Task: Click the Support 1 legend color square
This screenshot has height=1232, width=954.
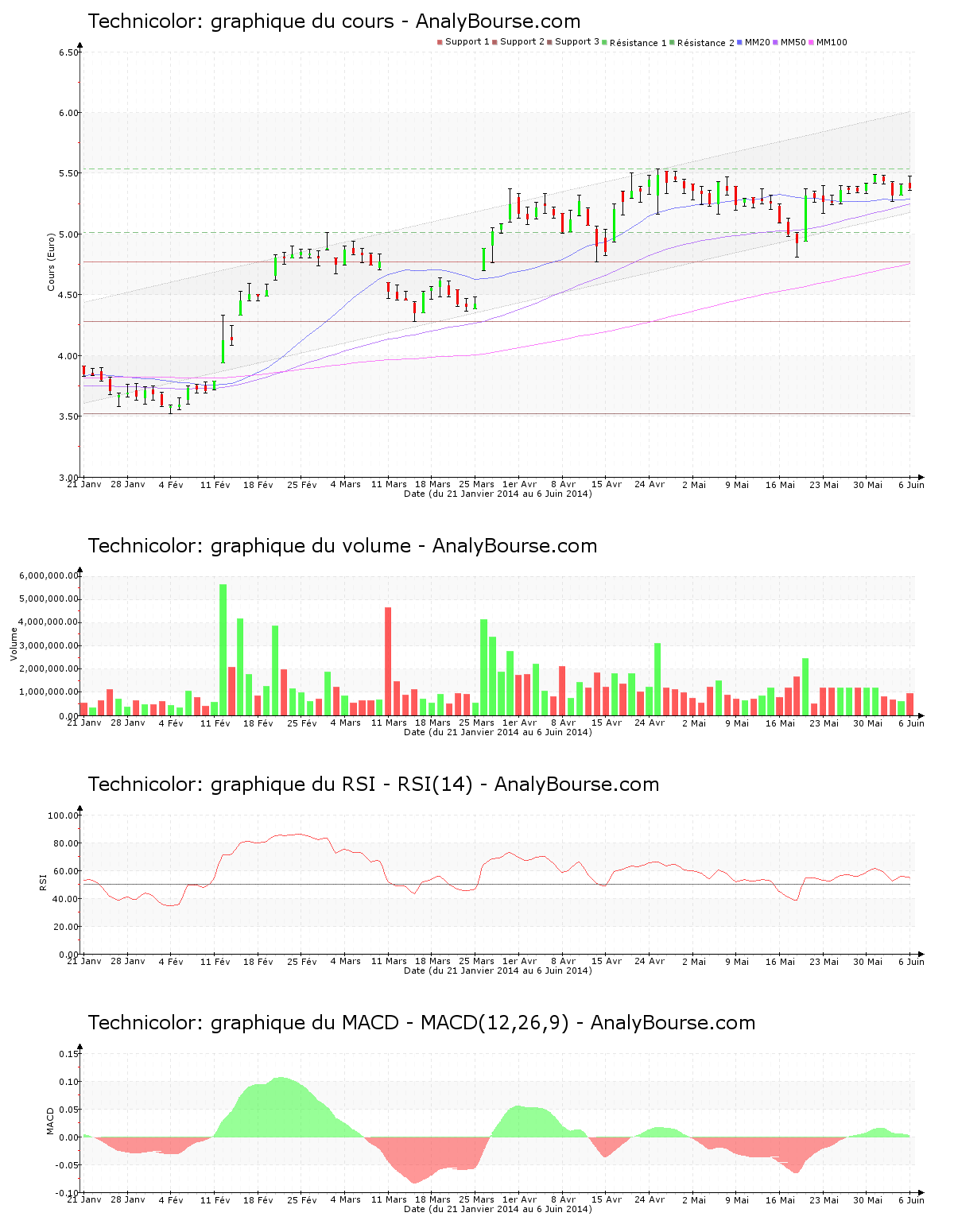Action: pyautogui.click(x=440, y=42)
